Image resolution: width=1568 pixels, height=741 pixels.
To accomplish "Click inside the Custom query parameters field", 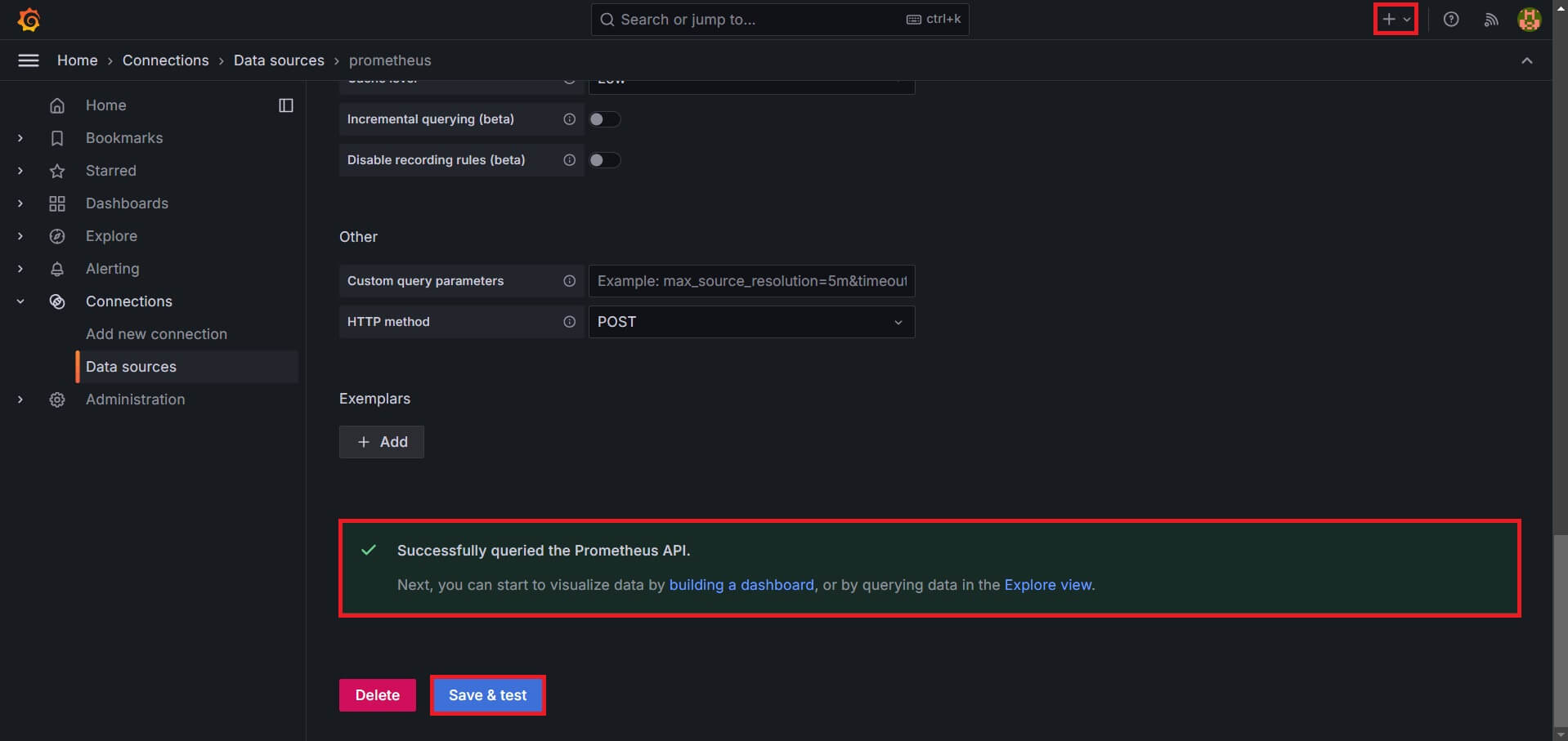I will 750,280.
